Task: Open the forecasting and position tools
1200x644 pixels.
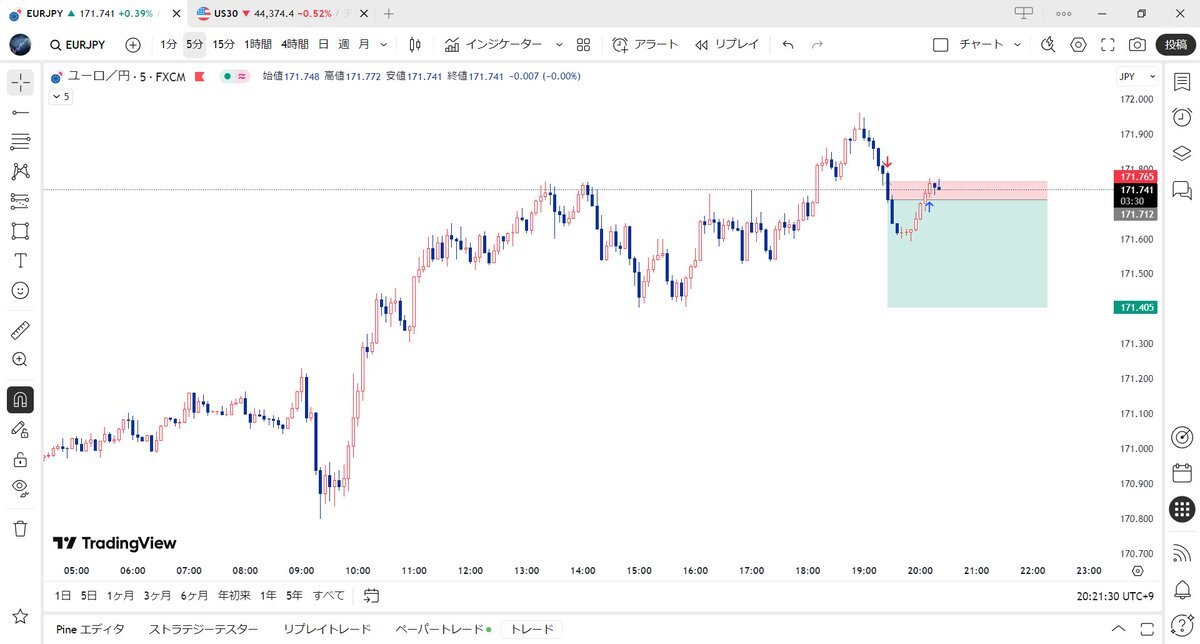Action: [20, 200]
